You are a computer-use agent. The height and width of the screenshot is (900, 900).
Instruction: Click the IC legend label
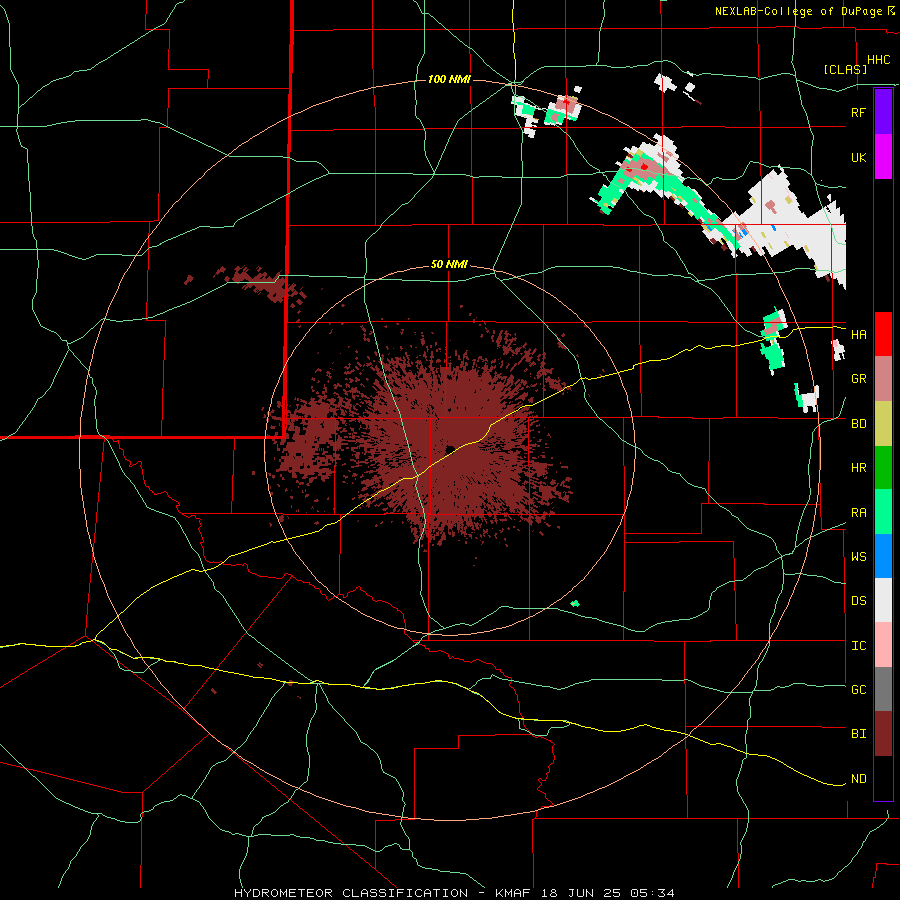coord(858,646)
